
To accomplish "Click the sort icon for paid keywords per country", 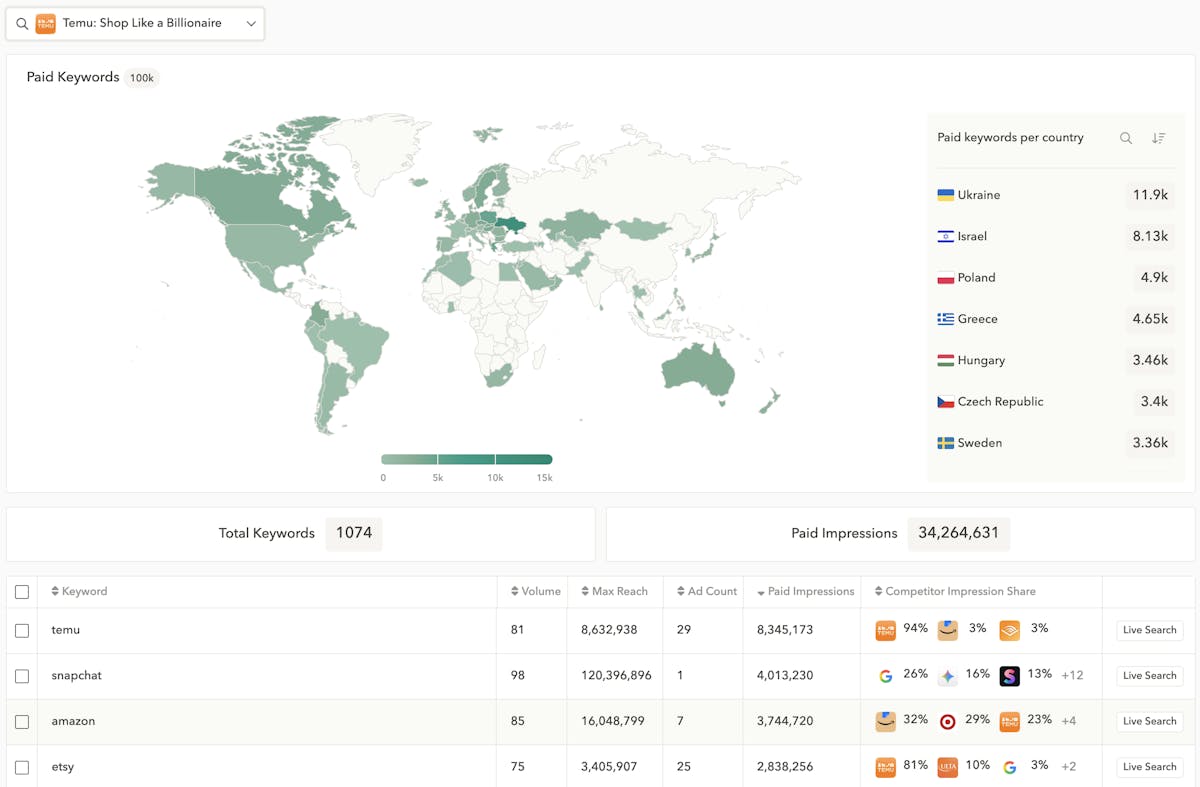I will 1158,138.
